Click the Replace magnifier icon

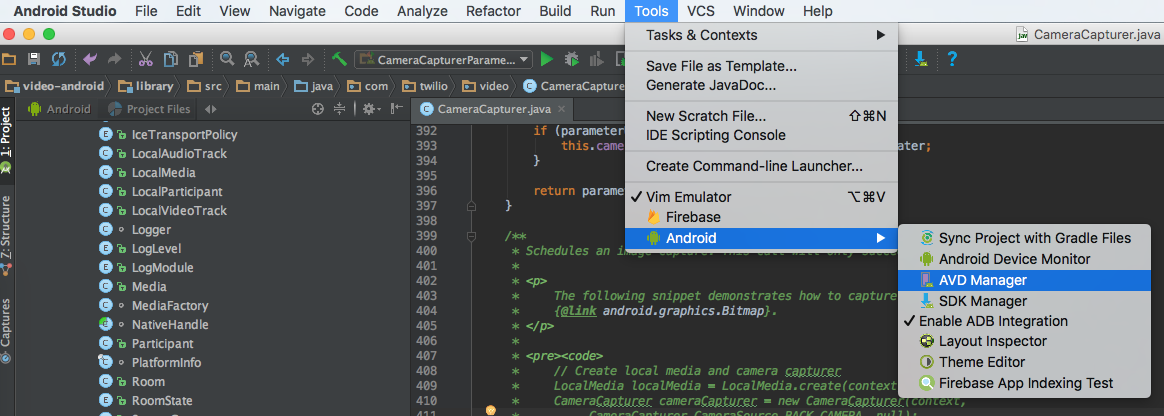click(252, 59)
